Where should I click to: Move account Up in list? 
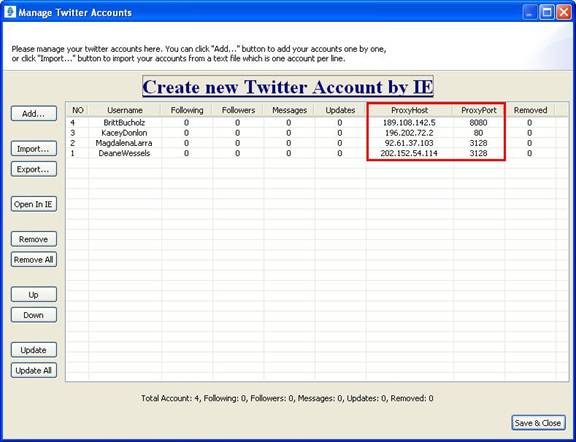point(34,294)
